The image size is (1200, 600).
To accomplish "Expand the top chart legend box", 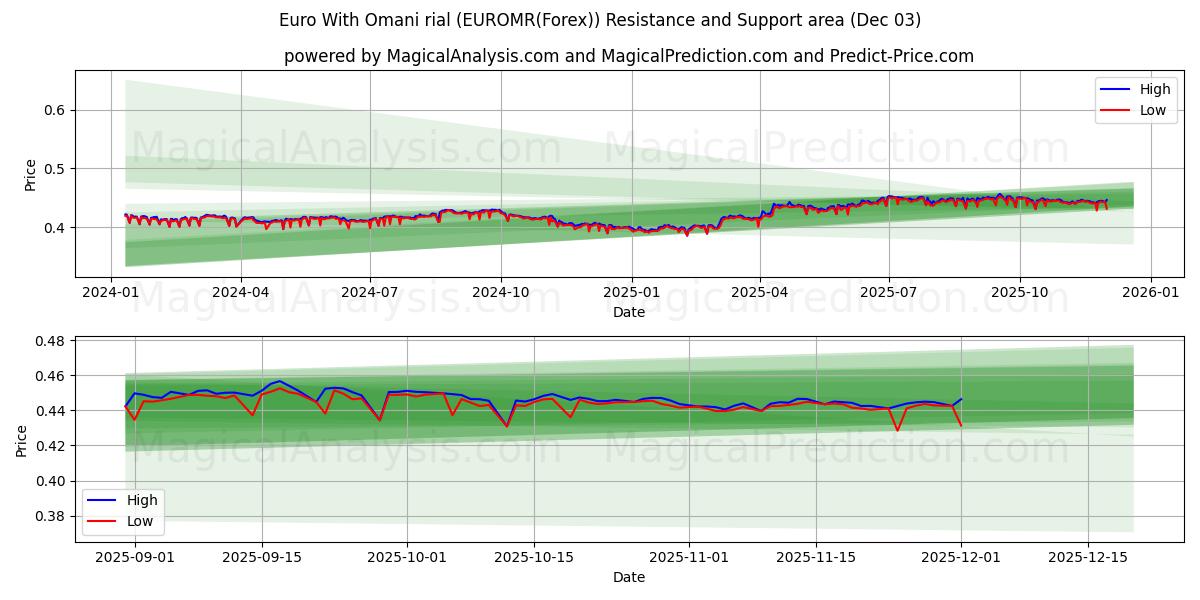I will (1135, 99).
